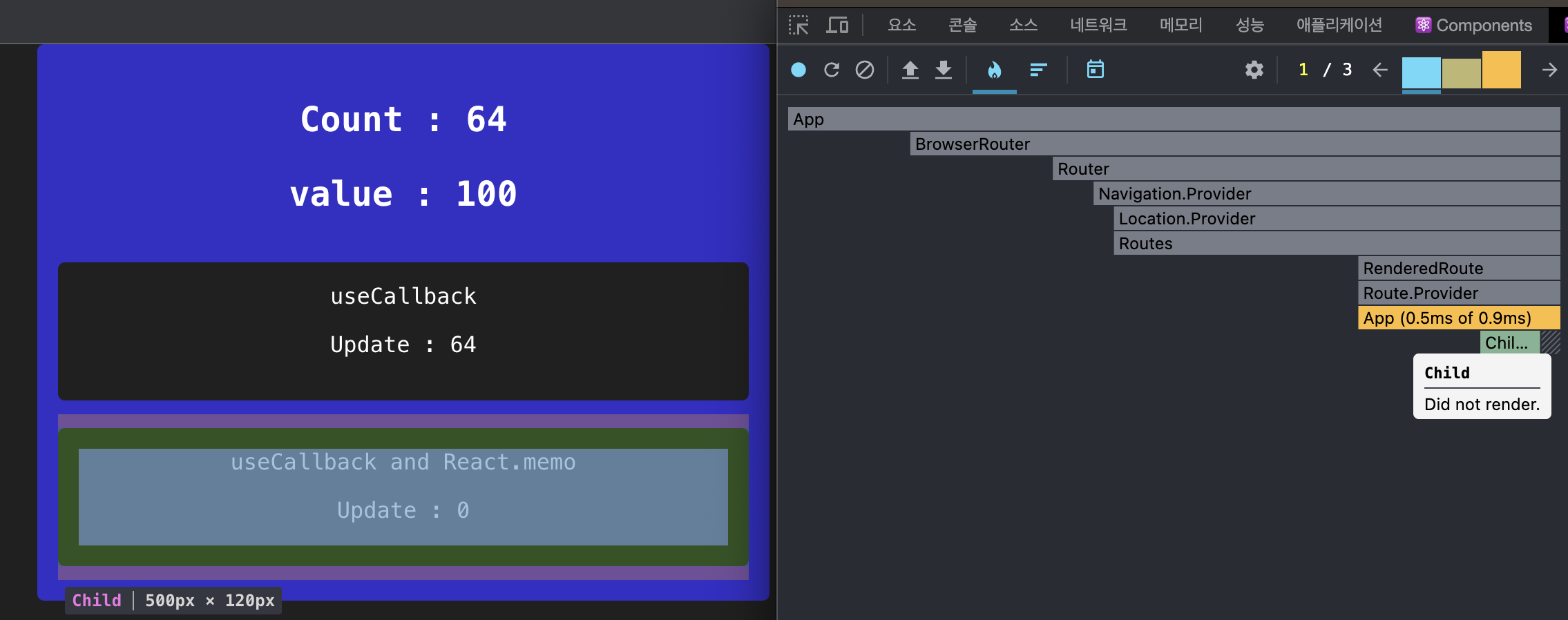Select the RenderedRoute flamegraph bar
Viewport: 1568px width, 620px height.
pyautogui.click(x=1459, y=268)
